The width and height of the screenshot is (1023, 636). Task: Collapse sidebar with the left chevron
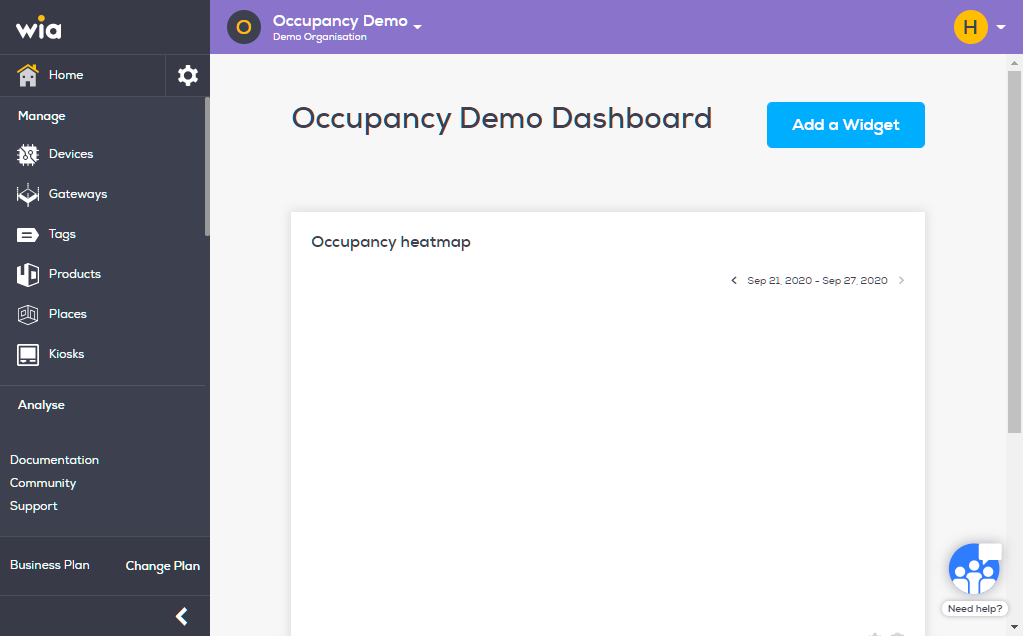(182, 616)
